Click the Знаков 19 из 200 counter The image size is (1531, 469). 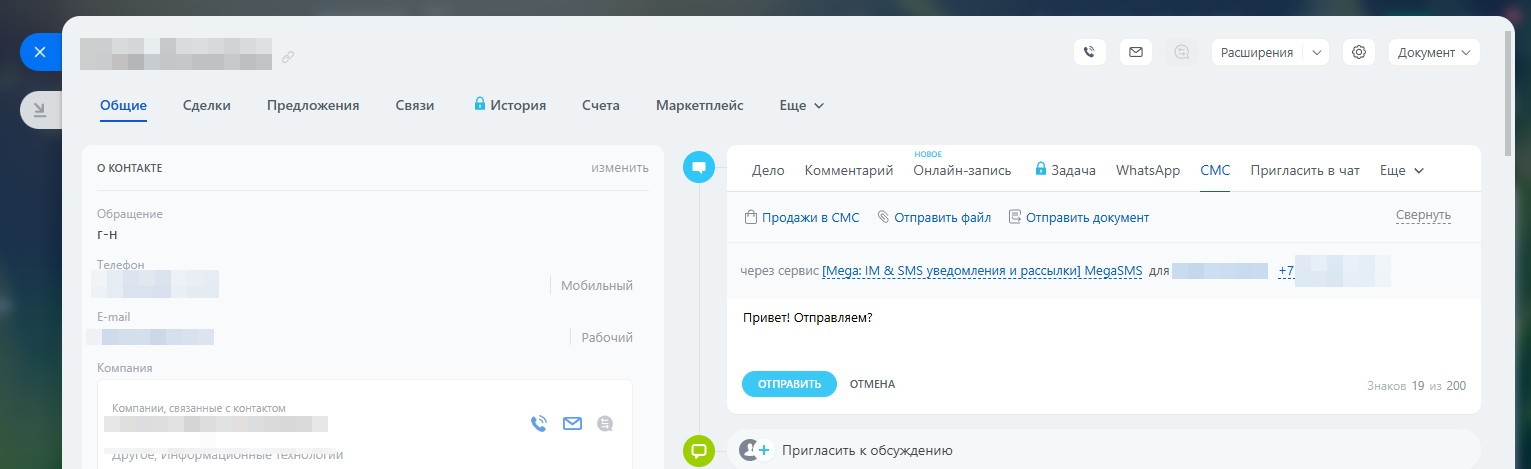[x=1416, y=385]
